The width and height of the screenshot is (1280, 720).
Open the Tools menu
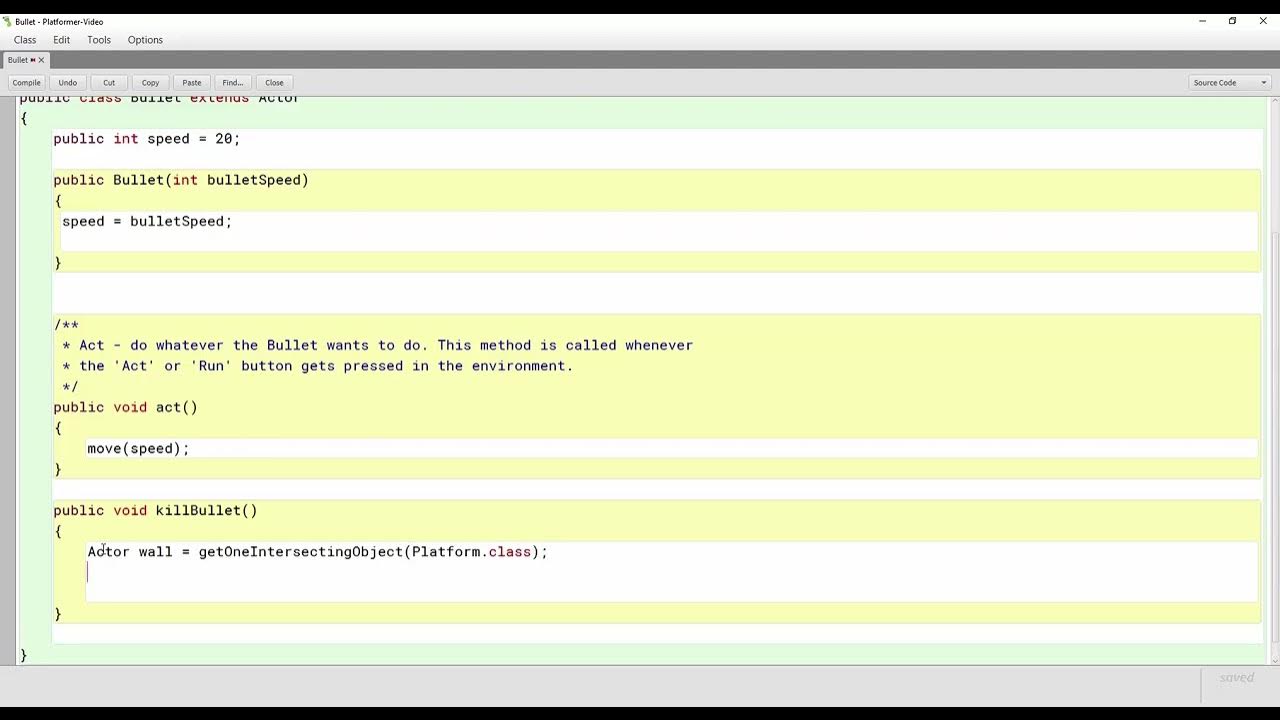point(99,40)
